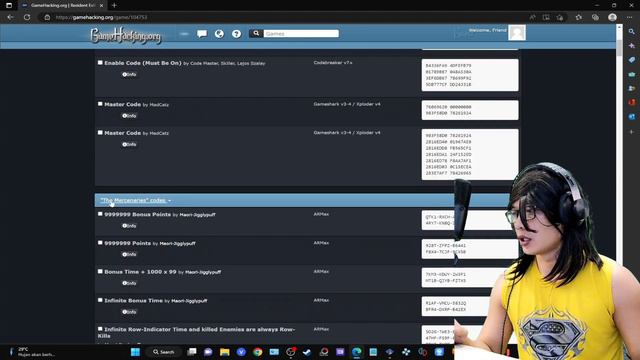Viewport: 640px width, 360px height.
Task: Reload the page with refresh icon
Action: pyautogui.click(x=27, y=17)
